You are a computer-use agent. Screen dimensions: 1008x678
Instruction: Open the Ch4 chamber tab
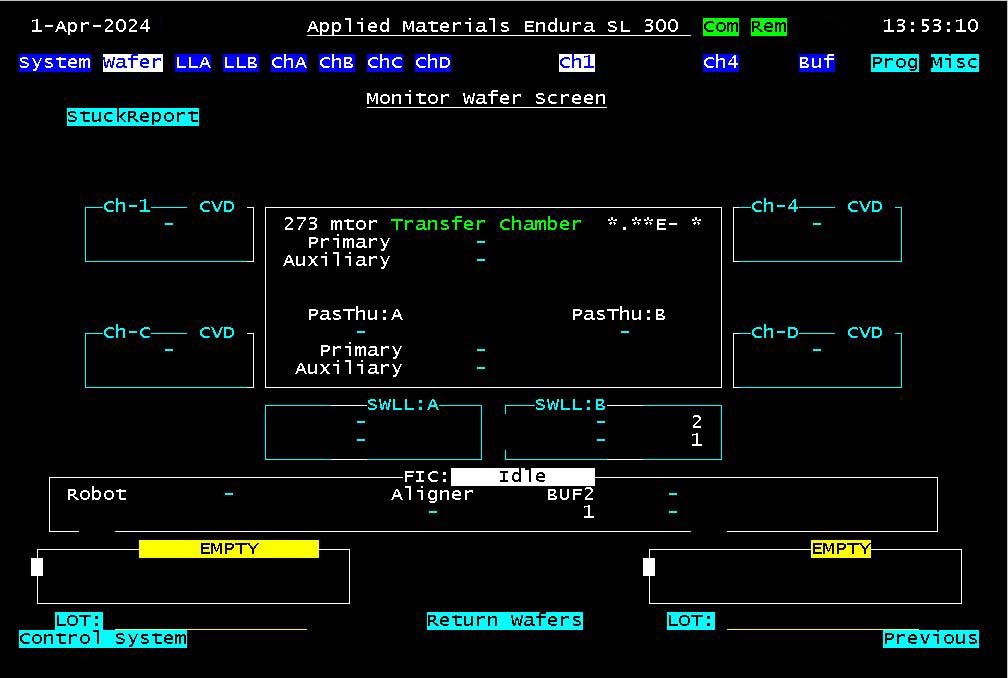click(721, 62)
